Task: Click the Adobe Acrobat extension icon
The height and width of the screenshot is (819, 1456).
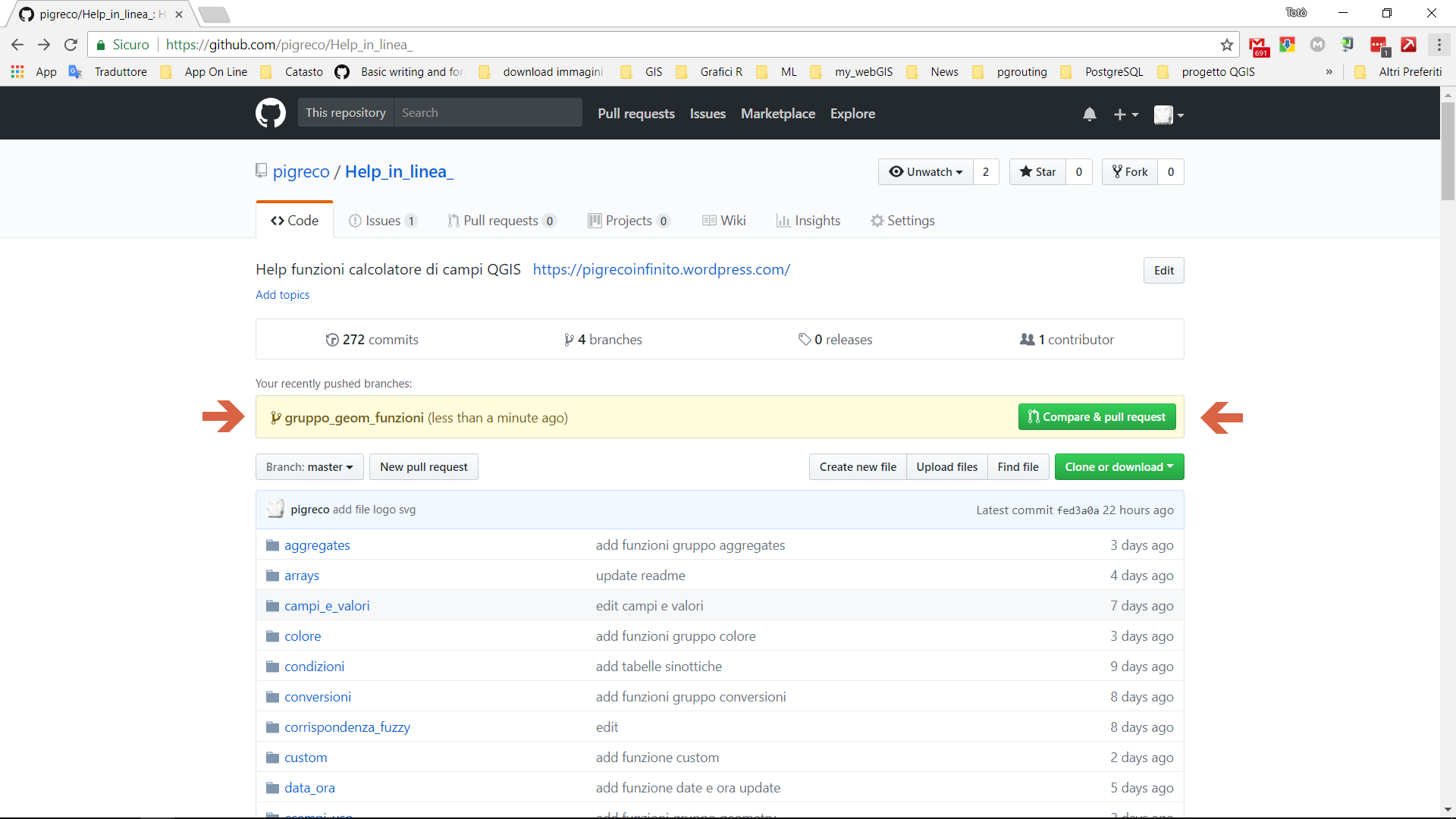Action: pyautogui.click(x=1408, y=45)
